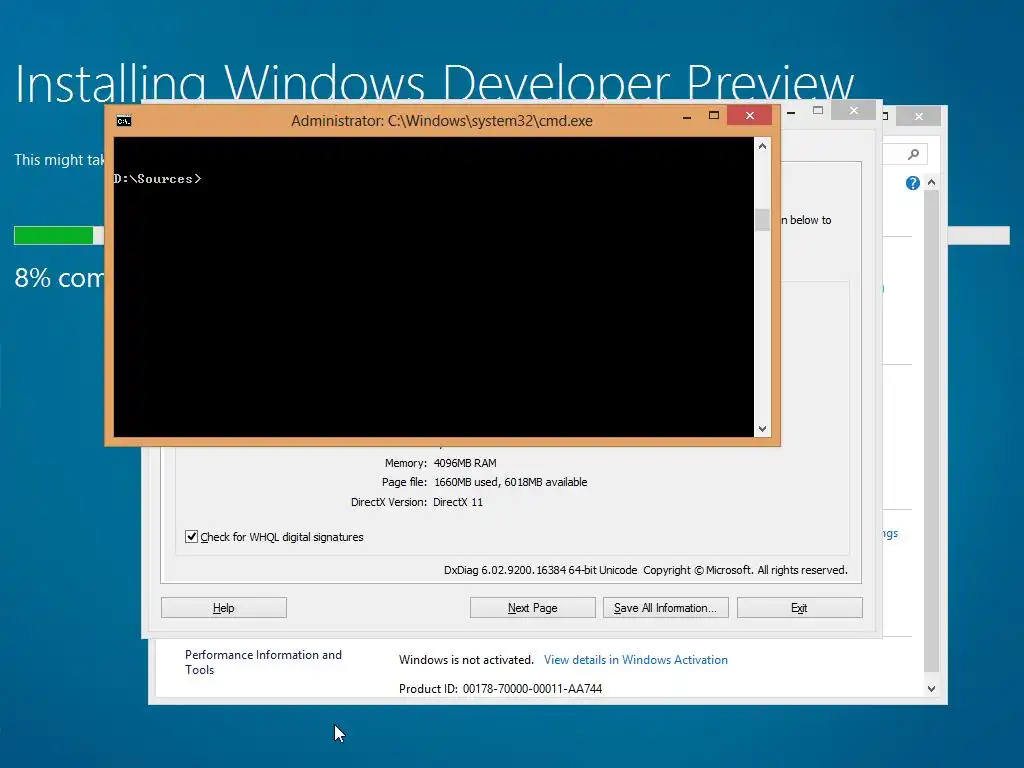Click Save All Information button

pos(665,607)
